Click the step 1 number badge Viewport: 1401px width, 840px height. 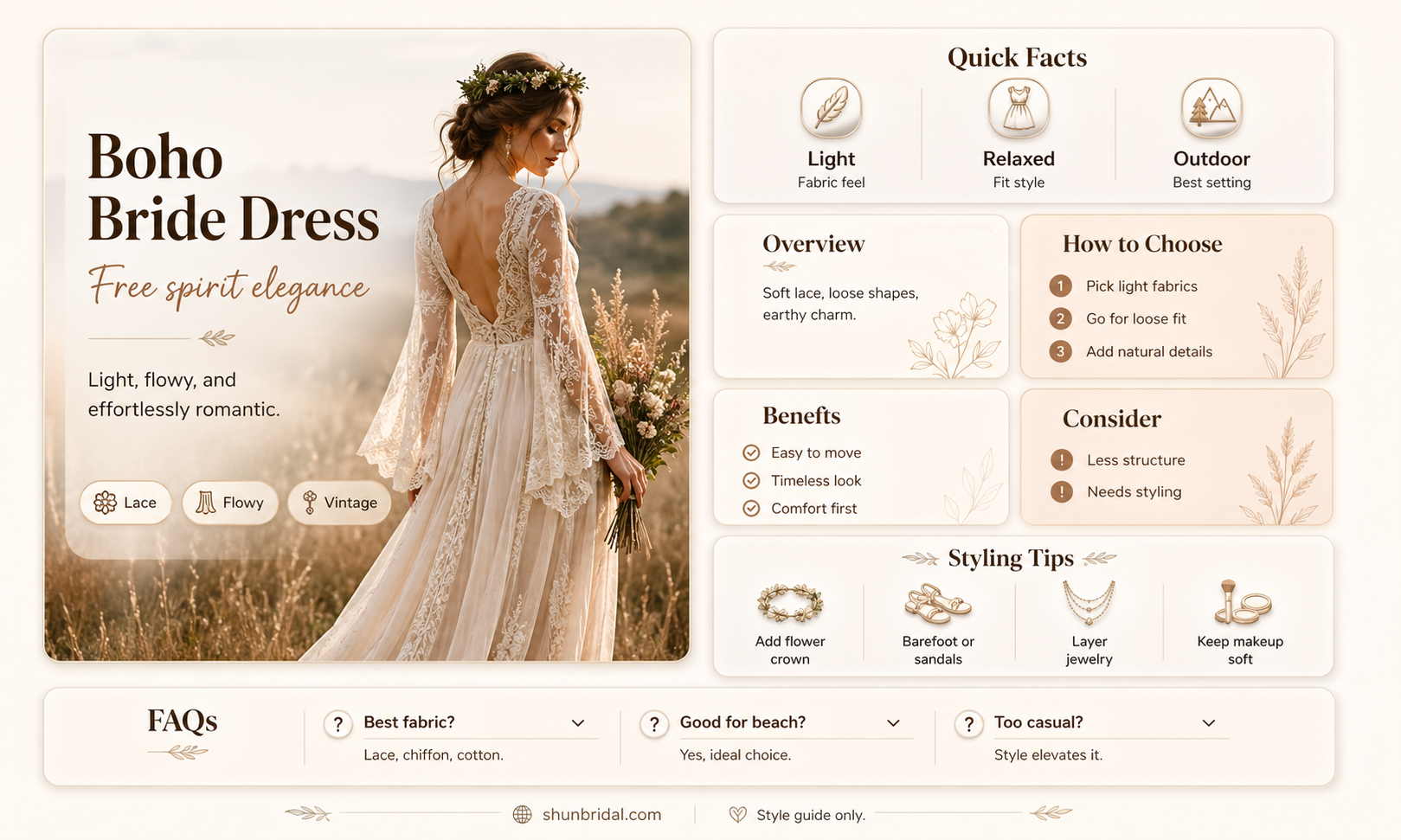tap(1060, 286)
